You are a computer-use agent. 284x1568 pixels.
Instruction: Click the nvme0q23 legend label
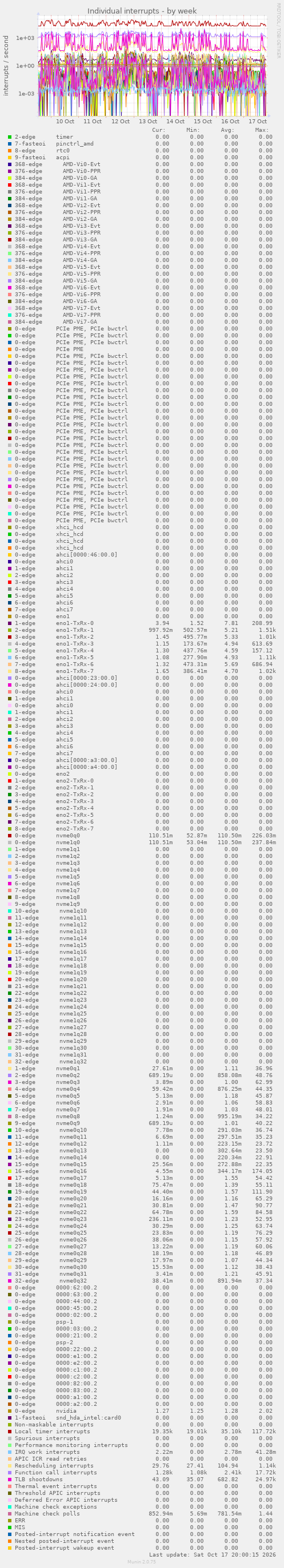73,1219
